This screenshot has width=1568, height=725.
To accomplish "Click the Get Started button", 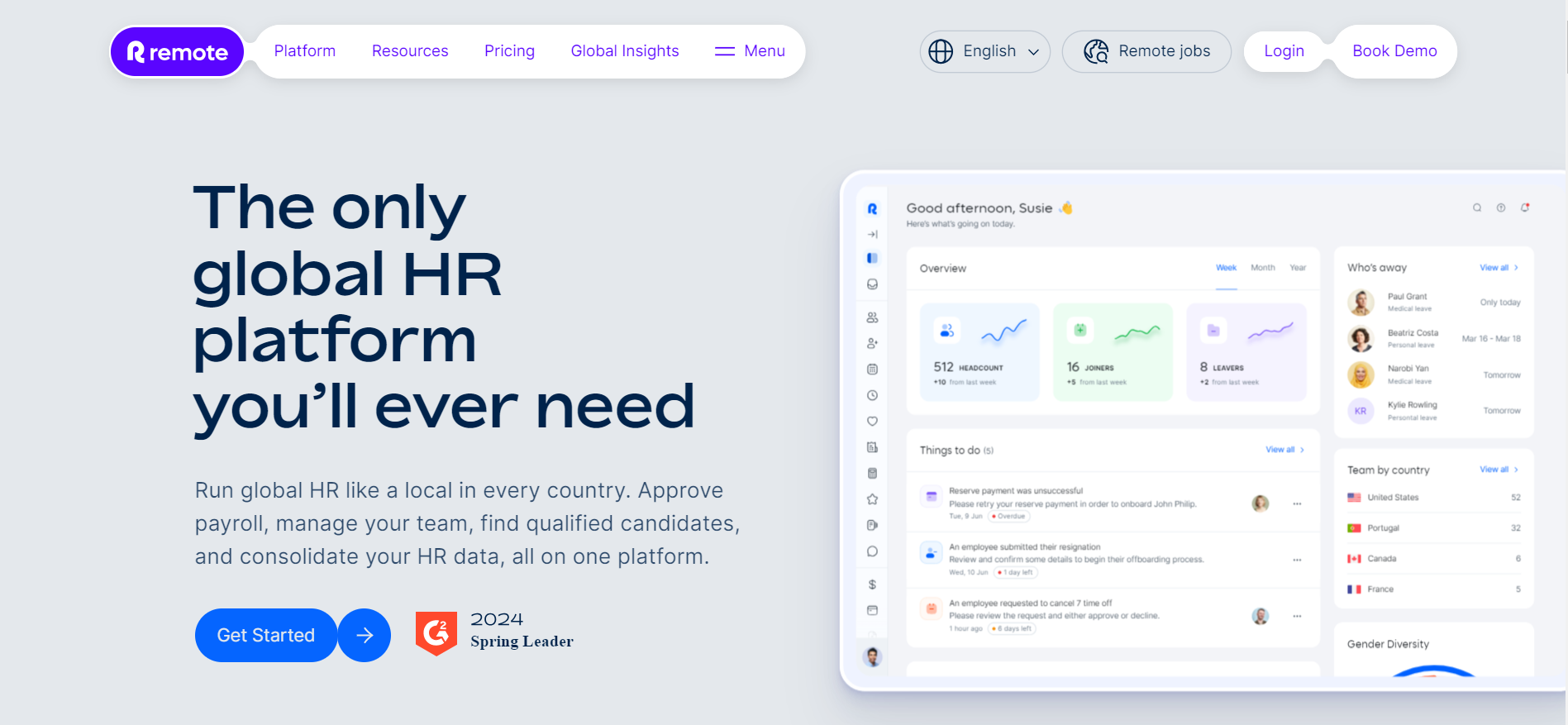I will point(266,635).
